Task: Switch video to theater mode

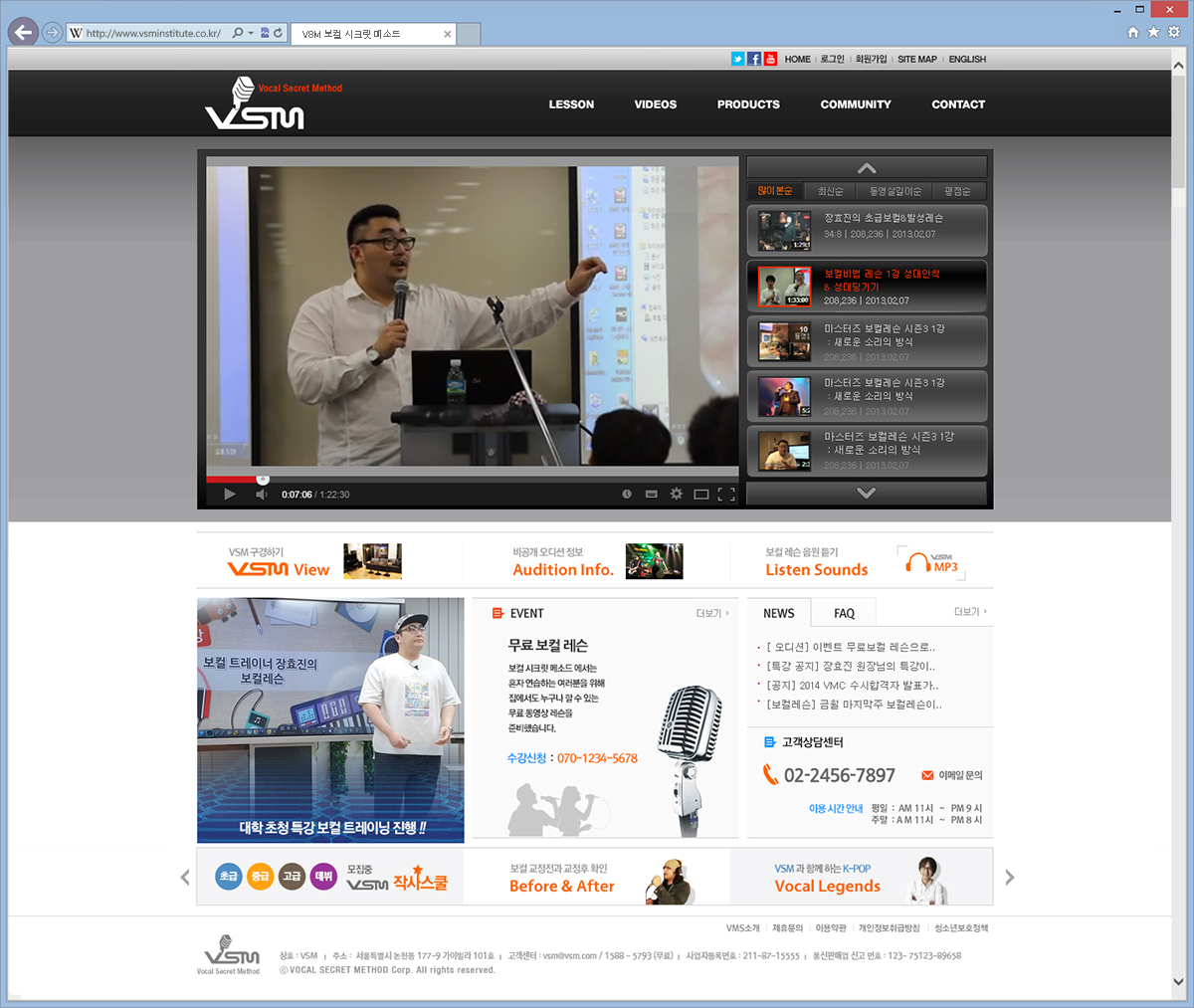Action: point(701,495)
